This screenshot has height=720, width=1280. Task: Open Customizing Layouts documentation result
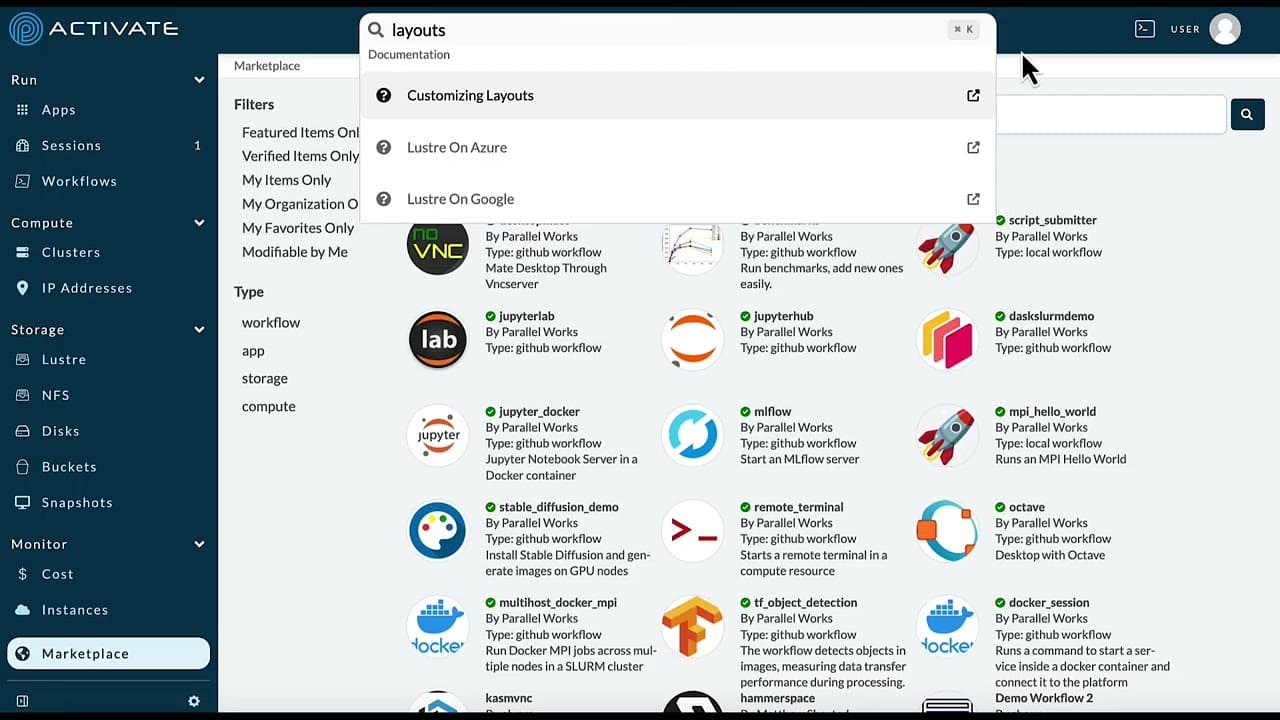click(x=470, y=95)
